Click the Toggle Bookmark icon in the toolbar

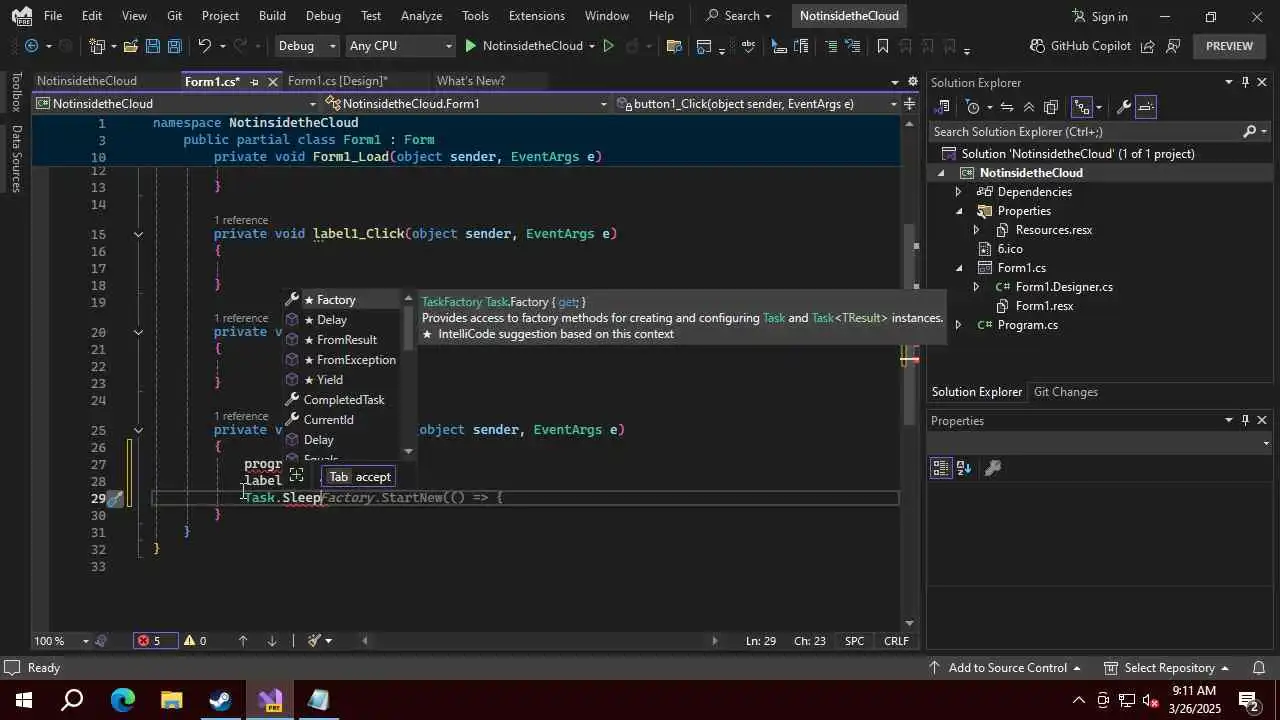882,46
